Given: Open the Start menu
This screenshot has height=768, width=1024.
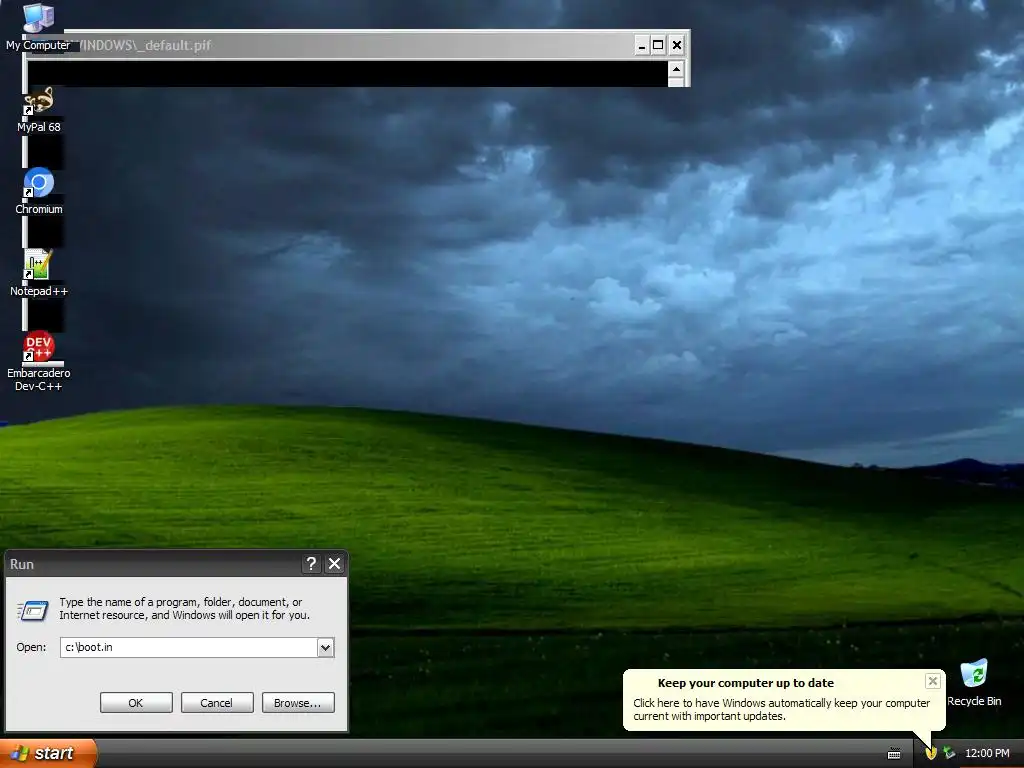Looking at the screenshot, I should 48,753.
